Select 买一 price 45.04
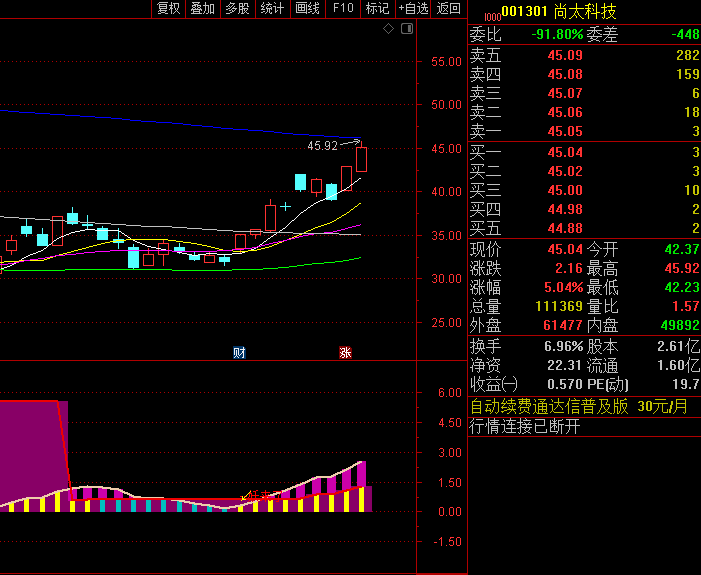Viewport: 701px width, 575px height. click(x=565, y=152)
